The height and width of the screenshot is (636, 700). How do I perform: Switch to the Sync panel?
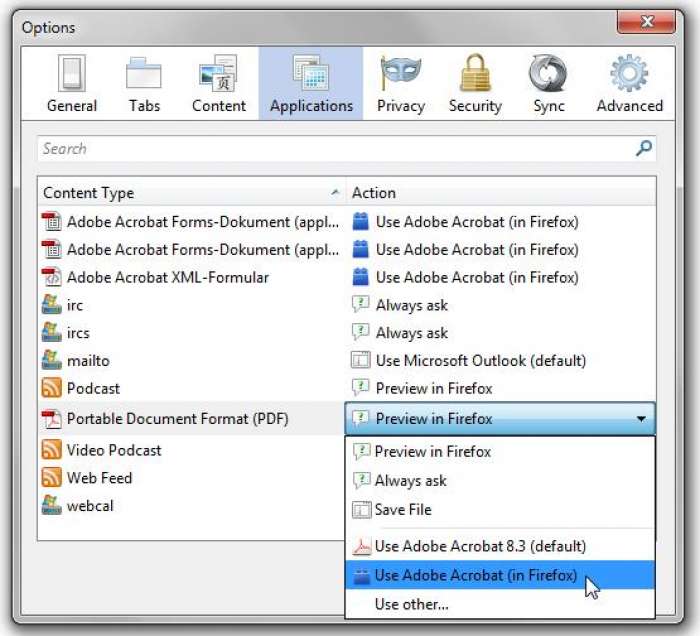(x=549, y=84)
